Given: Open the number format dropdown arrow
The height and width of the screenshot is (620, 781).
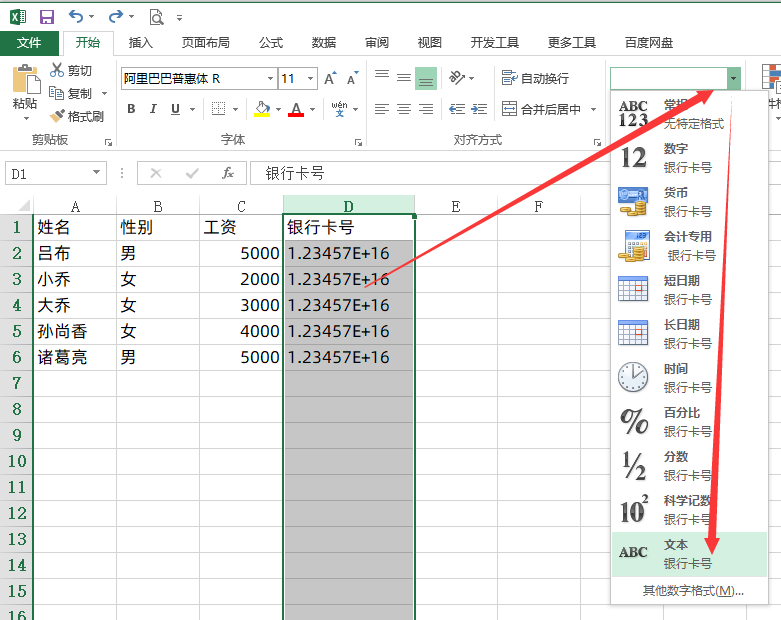Looking at the screenshot, I should click(734, 78).
